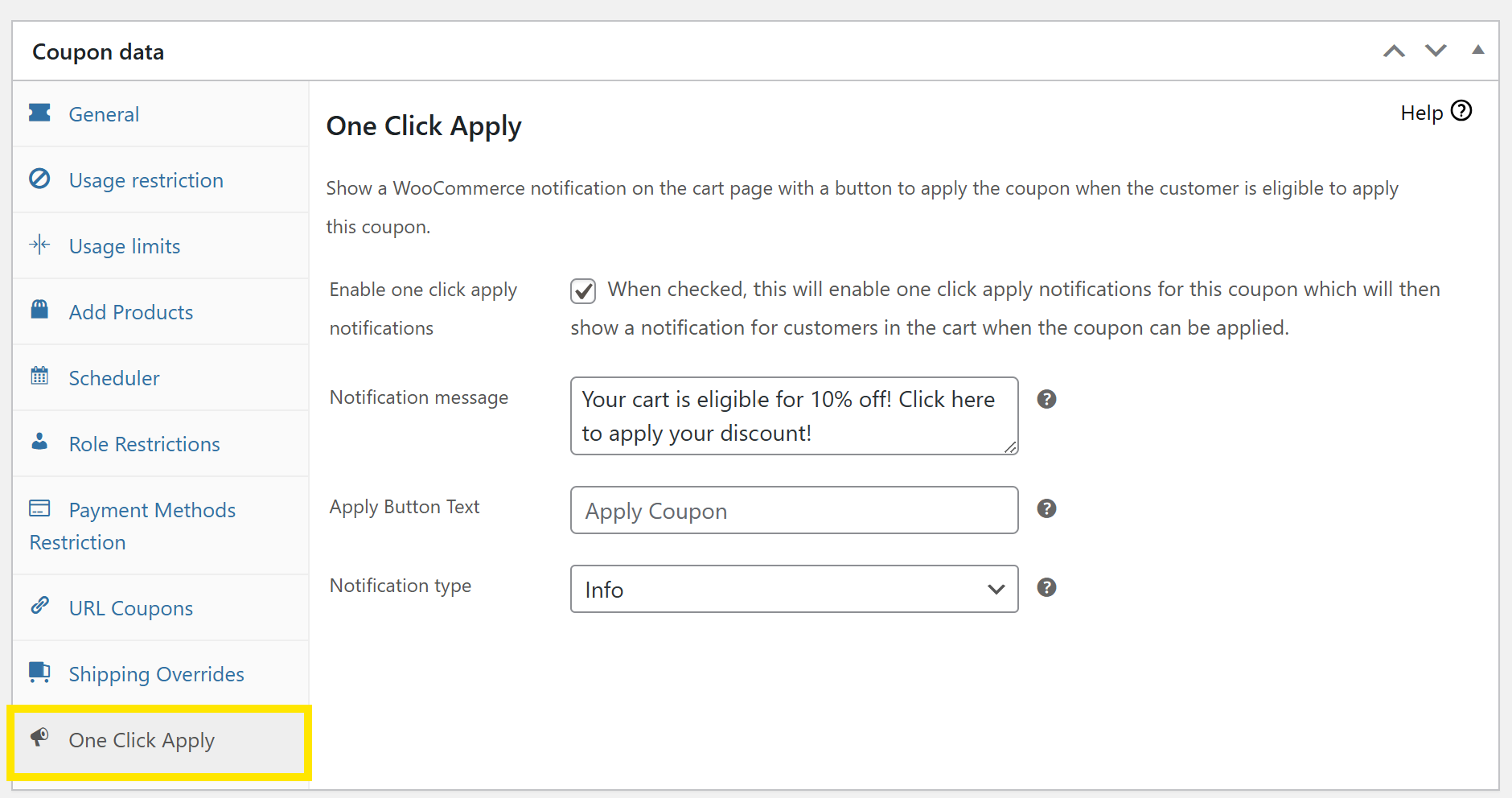This screenshot has width=1512, height=798.
Task: Click the "Enable one click apply notifications" label
Action: (423, 309)
